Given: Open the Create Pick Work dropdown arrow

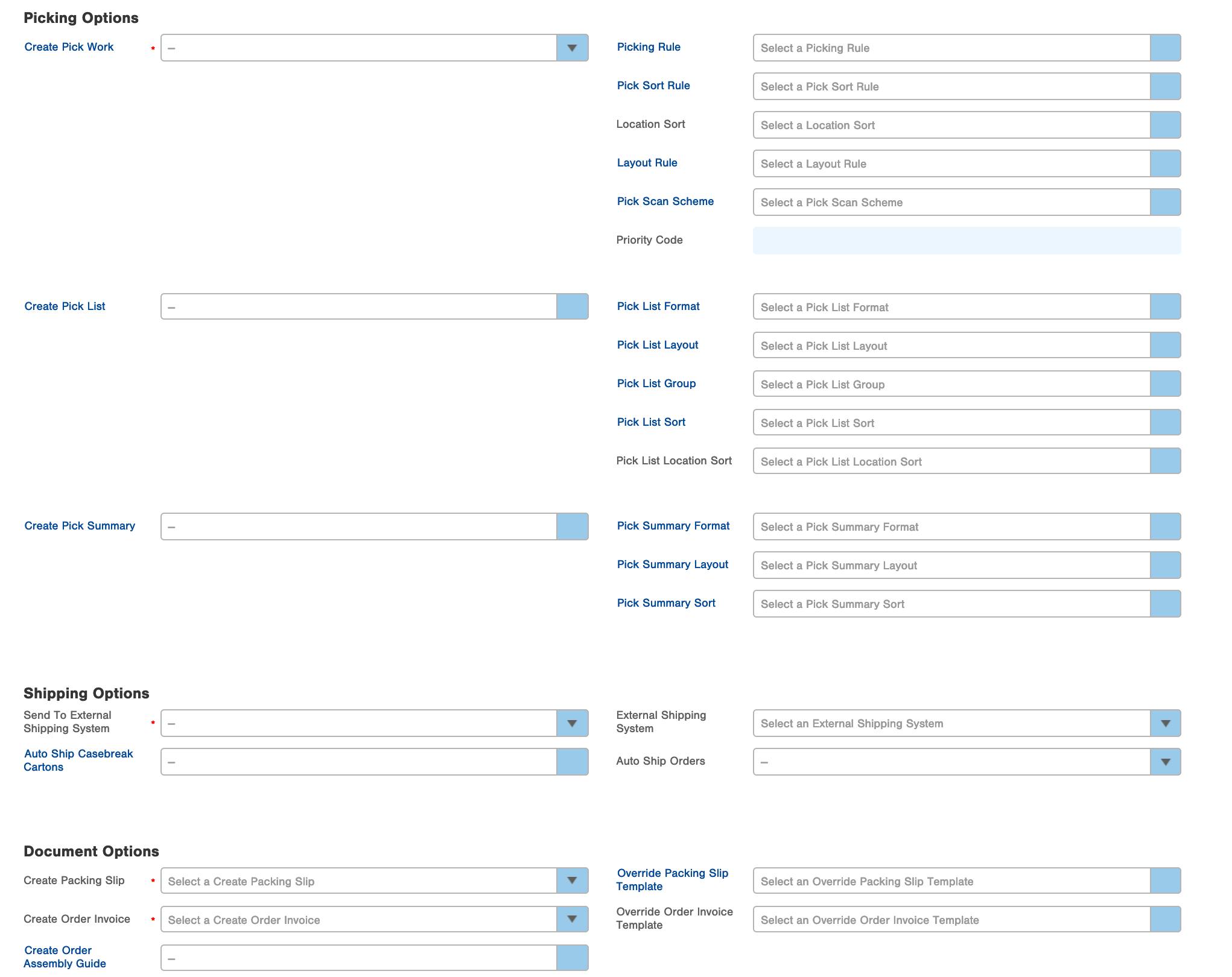Looking at the screenshot, I should [x=571, y=48].
